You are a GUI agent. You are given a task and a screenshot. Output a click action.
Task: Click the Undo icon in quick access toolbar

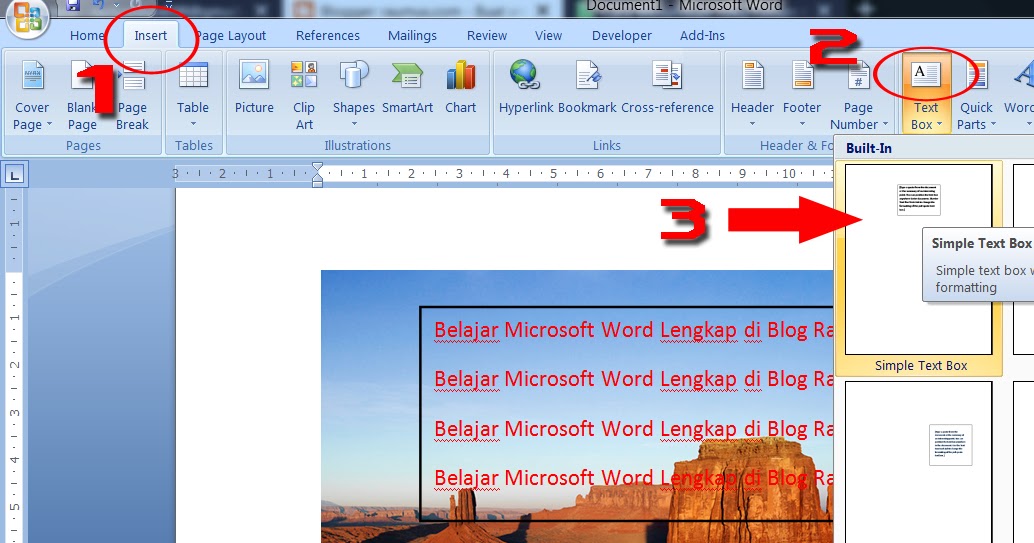(x=98, y=5)
